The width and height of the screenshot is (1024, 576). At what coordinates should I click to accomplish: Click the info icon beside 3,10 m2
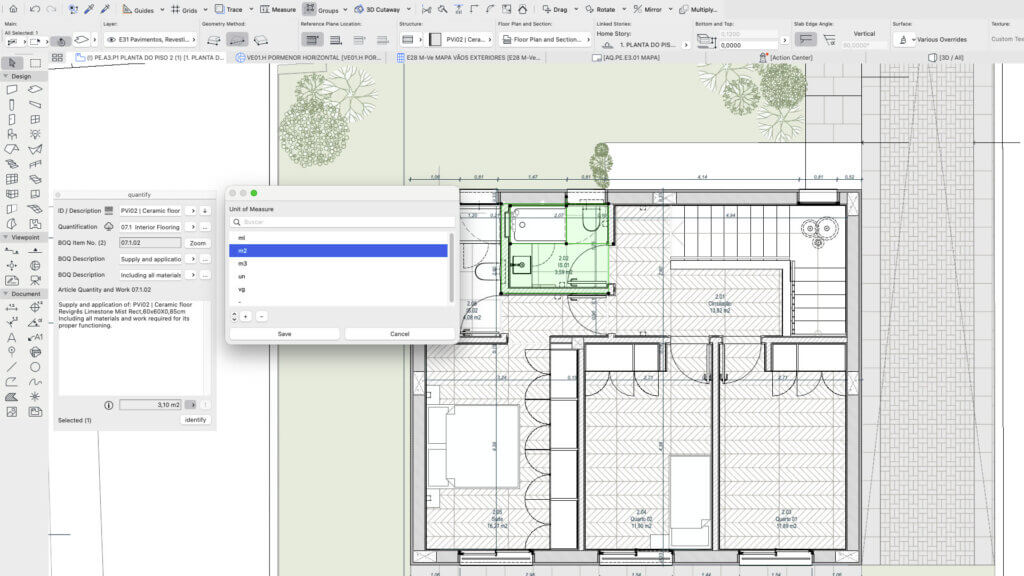coord(108,405)
